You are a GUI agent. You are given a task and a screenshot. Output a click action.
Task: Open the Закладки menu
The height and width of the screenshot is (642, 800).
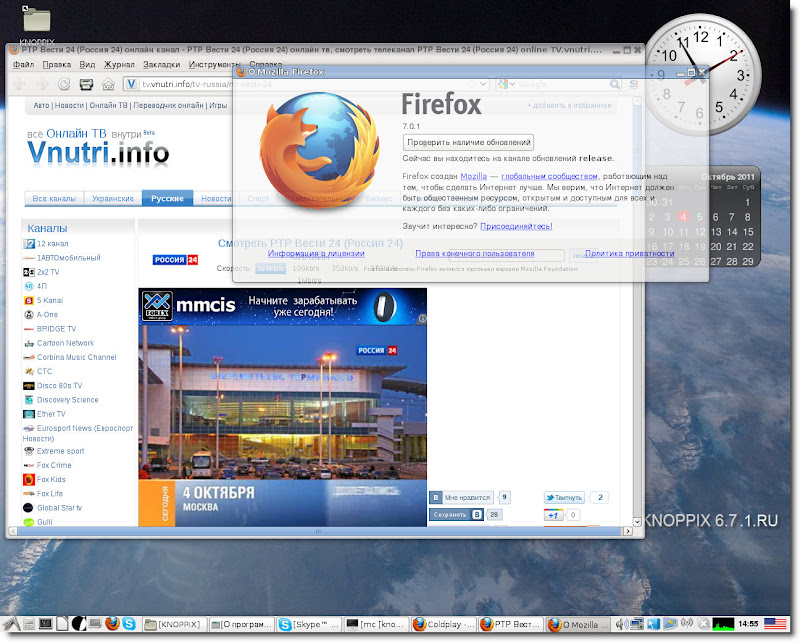coord(161,64)
